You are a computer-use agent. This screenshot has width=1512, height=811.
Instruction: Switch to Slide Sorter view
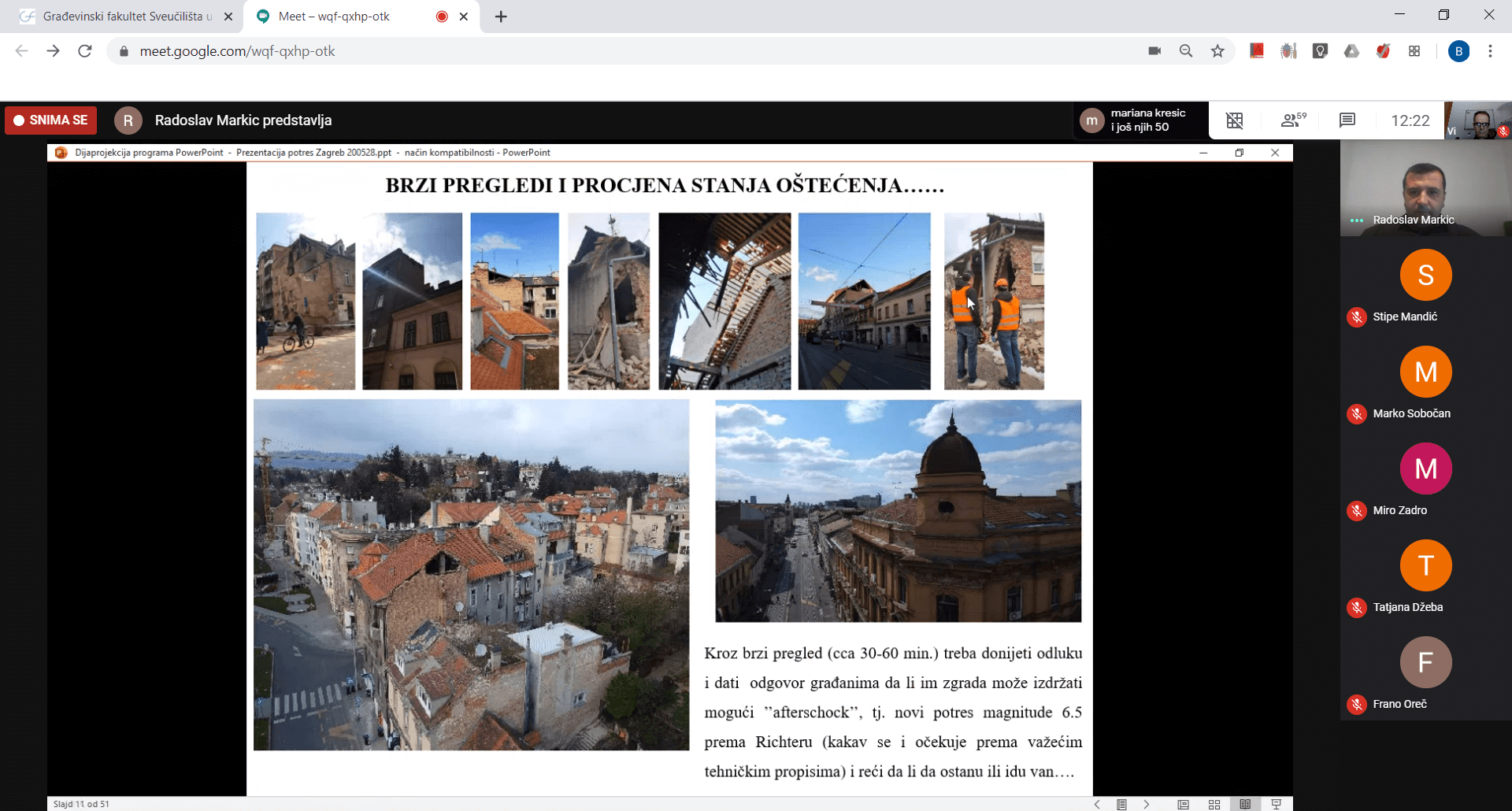[1214, 804]
